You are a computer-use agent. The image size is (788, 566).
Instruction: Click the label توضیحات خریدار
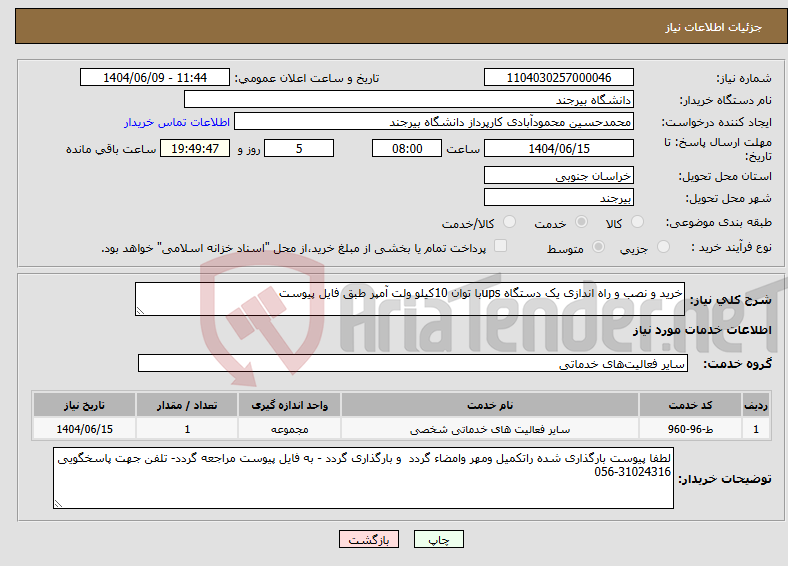coord(725,479)
